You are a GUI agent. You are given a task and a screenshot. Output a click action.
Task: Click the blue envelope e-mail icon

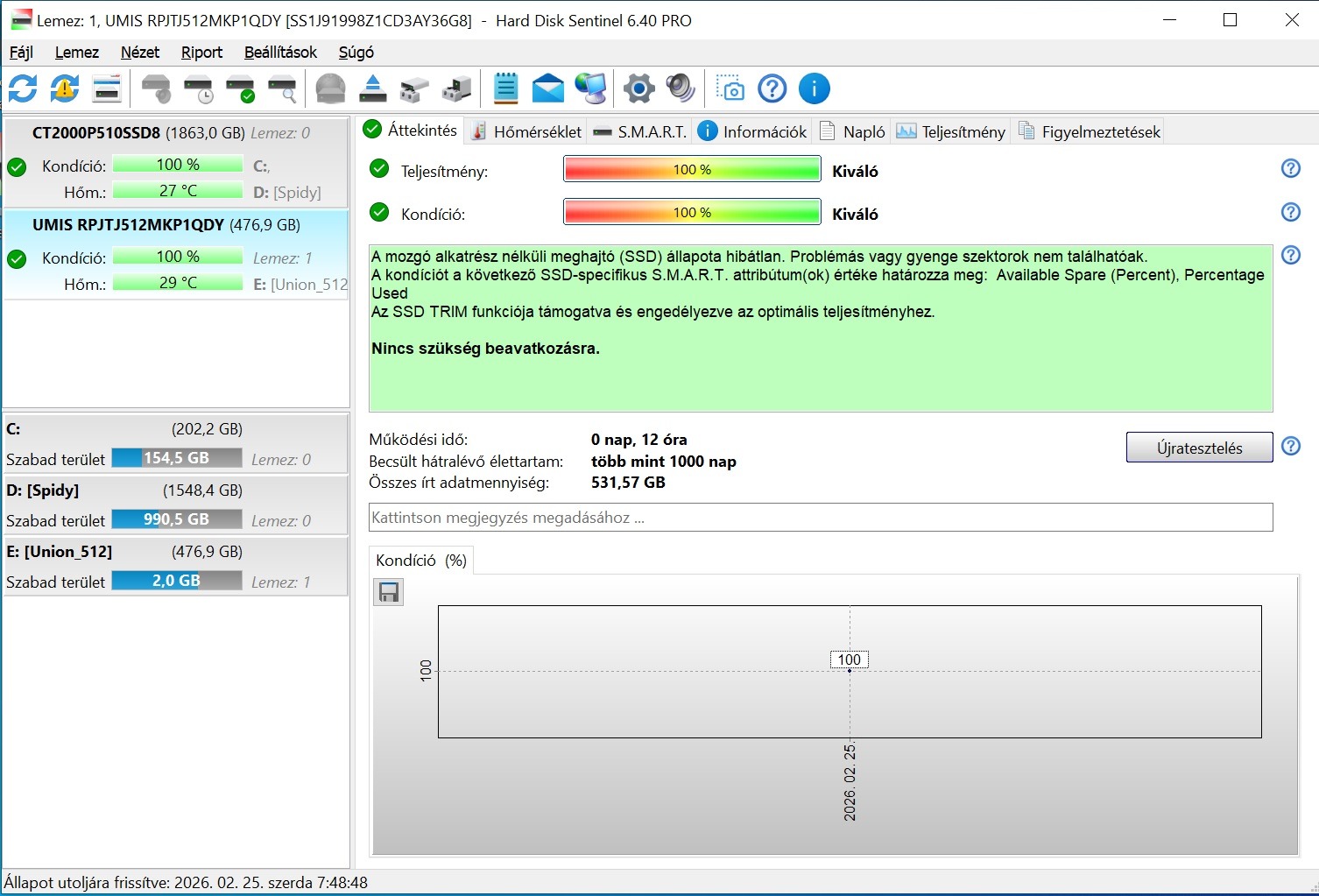(x=548, y=88)
